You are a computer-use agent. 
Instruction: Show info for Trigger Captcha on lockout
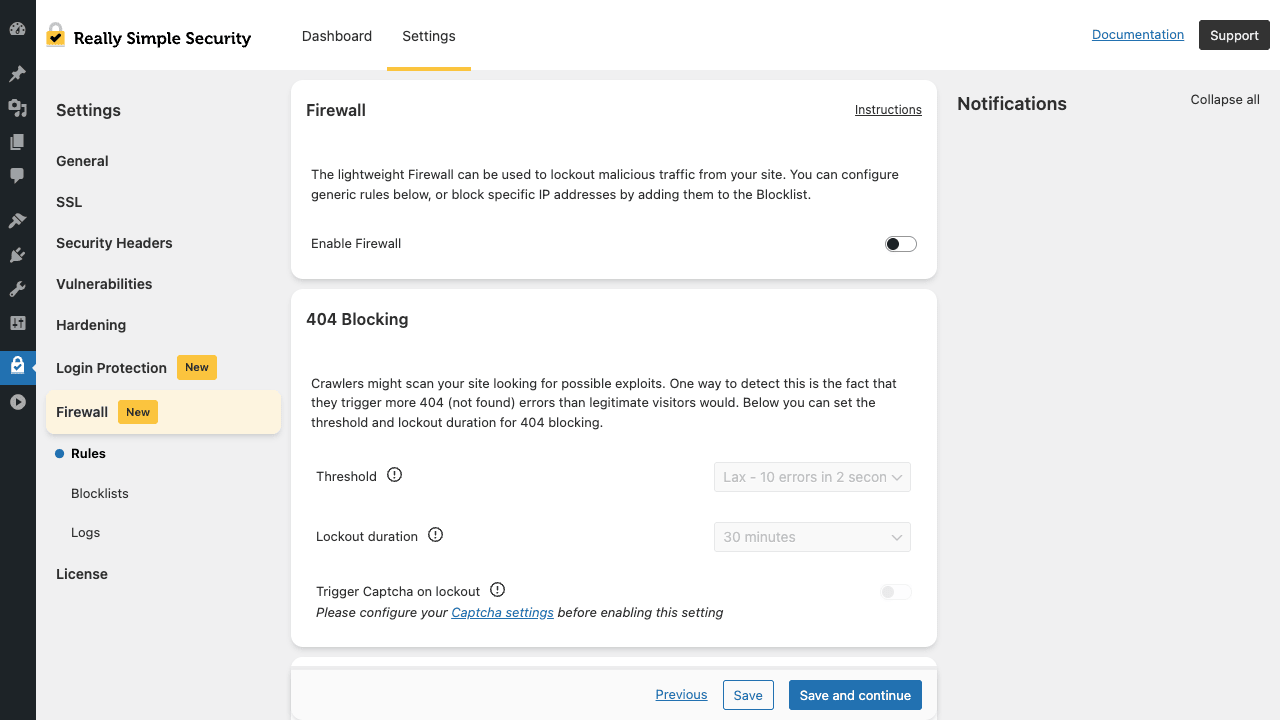click(x=497, y=590)
